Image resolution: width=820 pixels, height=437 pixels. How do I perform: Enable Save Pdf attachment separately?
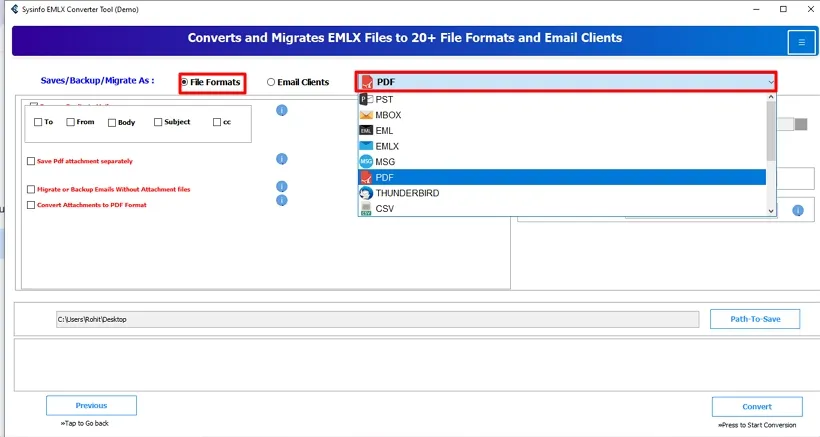31,161
